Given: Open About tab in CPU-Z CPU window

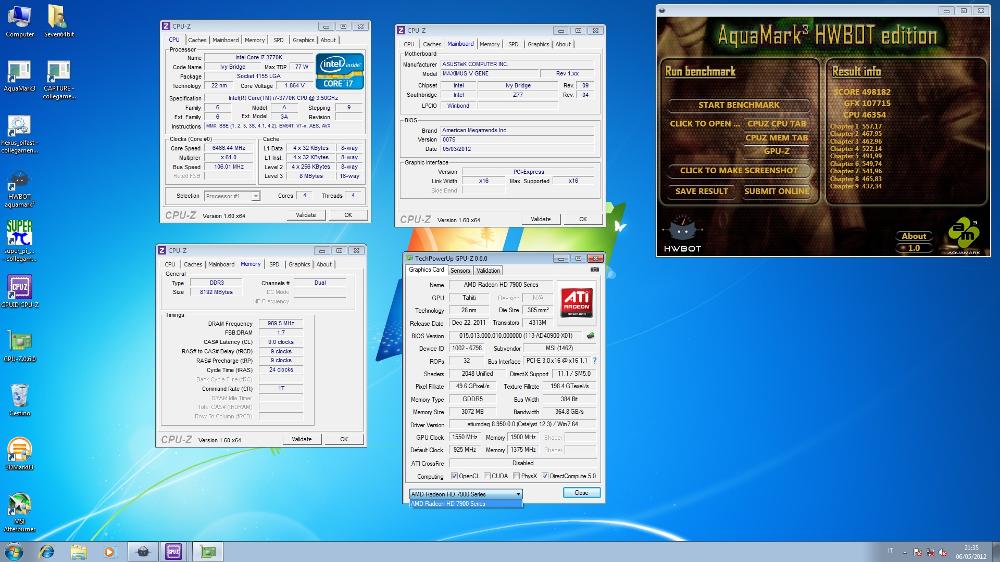Looking at the screenshot, I should tap(328, 40).
